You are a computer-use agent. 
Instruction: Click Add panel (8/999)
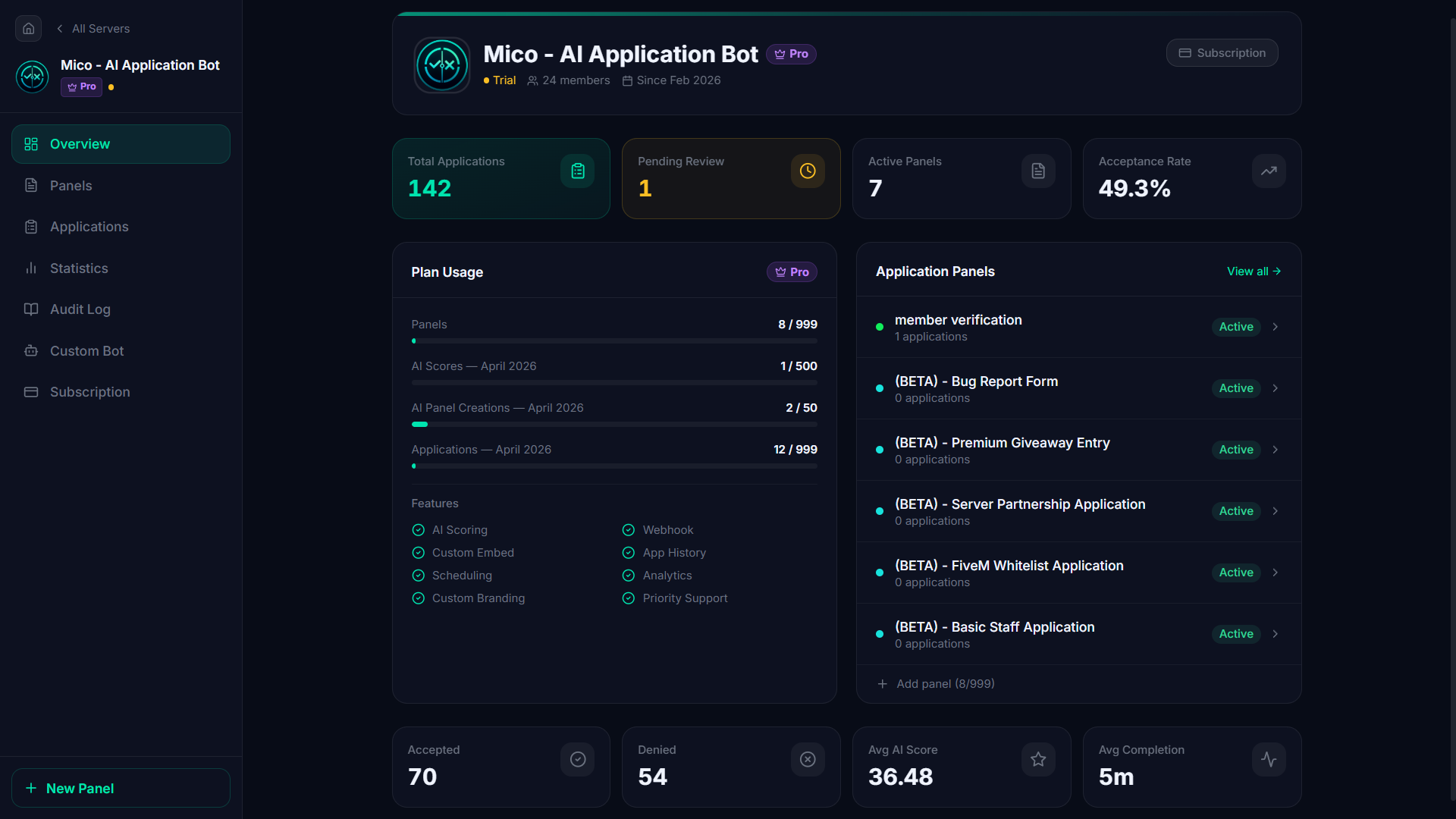[x=936, y=684]
